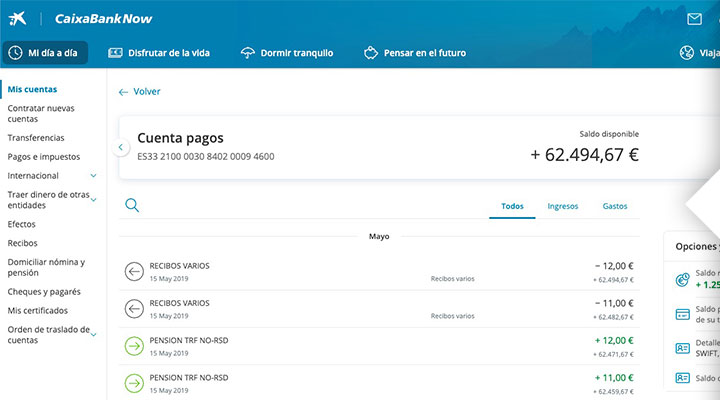Click the card icon in Opciones panel
Viewport: 720px width, 400px height.
[682, 315]
